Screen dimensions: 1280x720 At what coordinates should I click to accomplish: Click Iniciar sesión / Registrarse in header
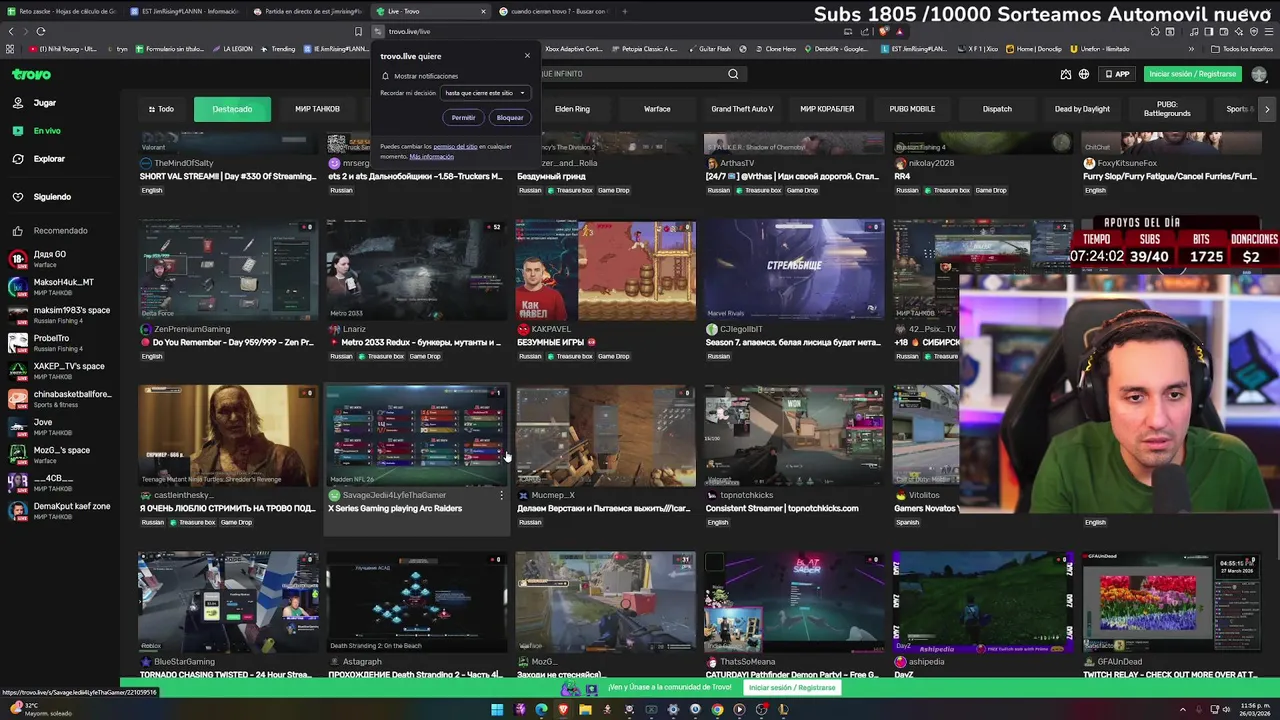pyautogui.click(x=1192, y=74)
